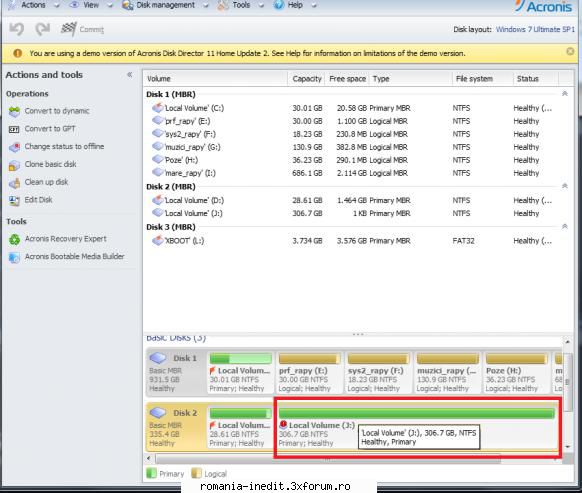
Task: Click the Redo arrow icon
Action: point(42,29)
